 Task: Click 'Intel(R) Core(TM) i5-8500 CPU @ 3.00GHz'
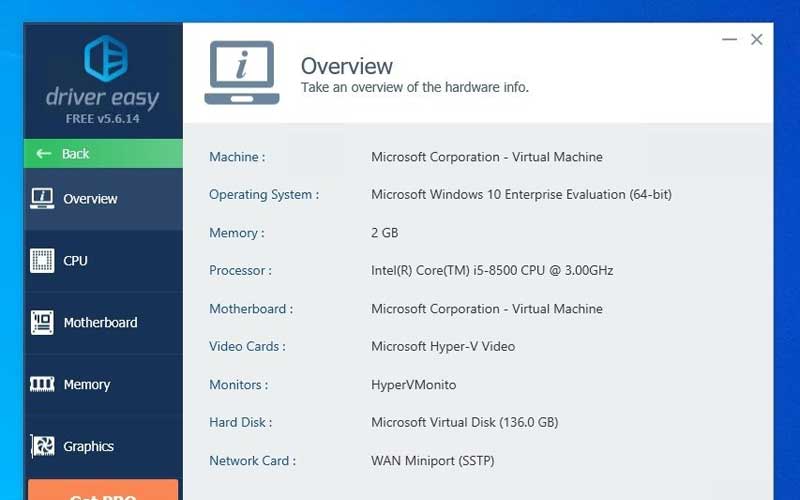tap(492, 270)
